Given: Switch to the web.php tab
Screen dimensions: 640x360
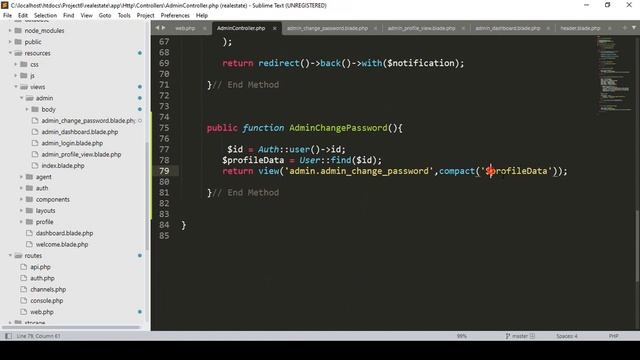Looking at the screenshot, I should [x=185, y=28].
